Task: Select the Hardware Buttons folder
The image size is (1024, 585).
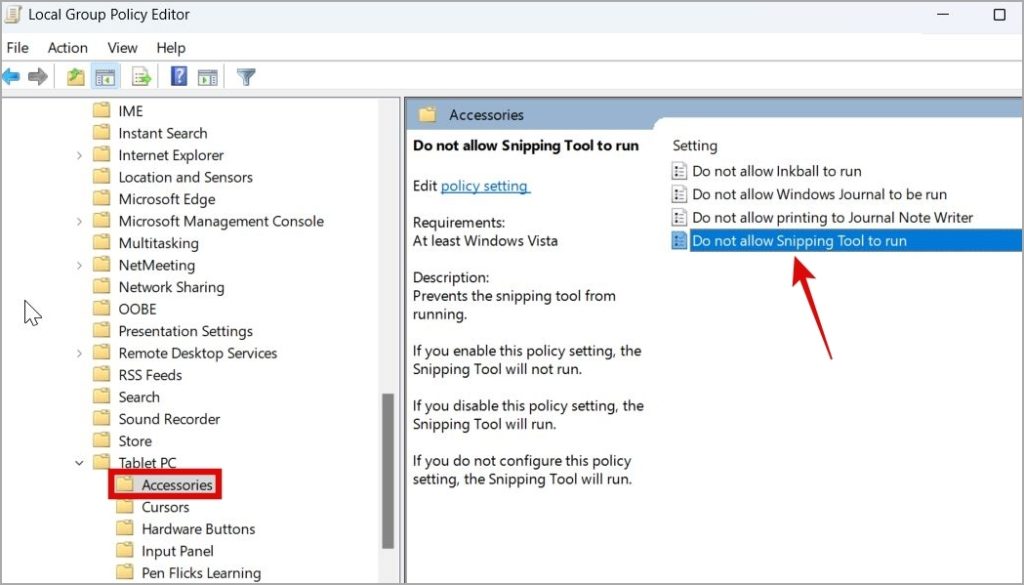Action: pos(199,529)
